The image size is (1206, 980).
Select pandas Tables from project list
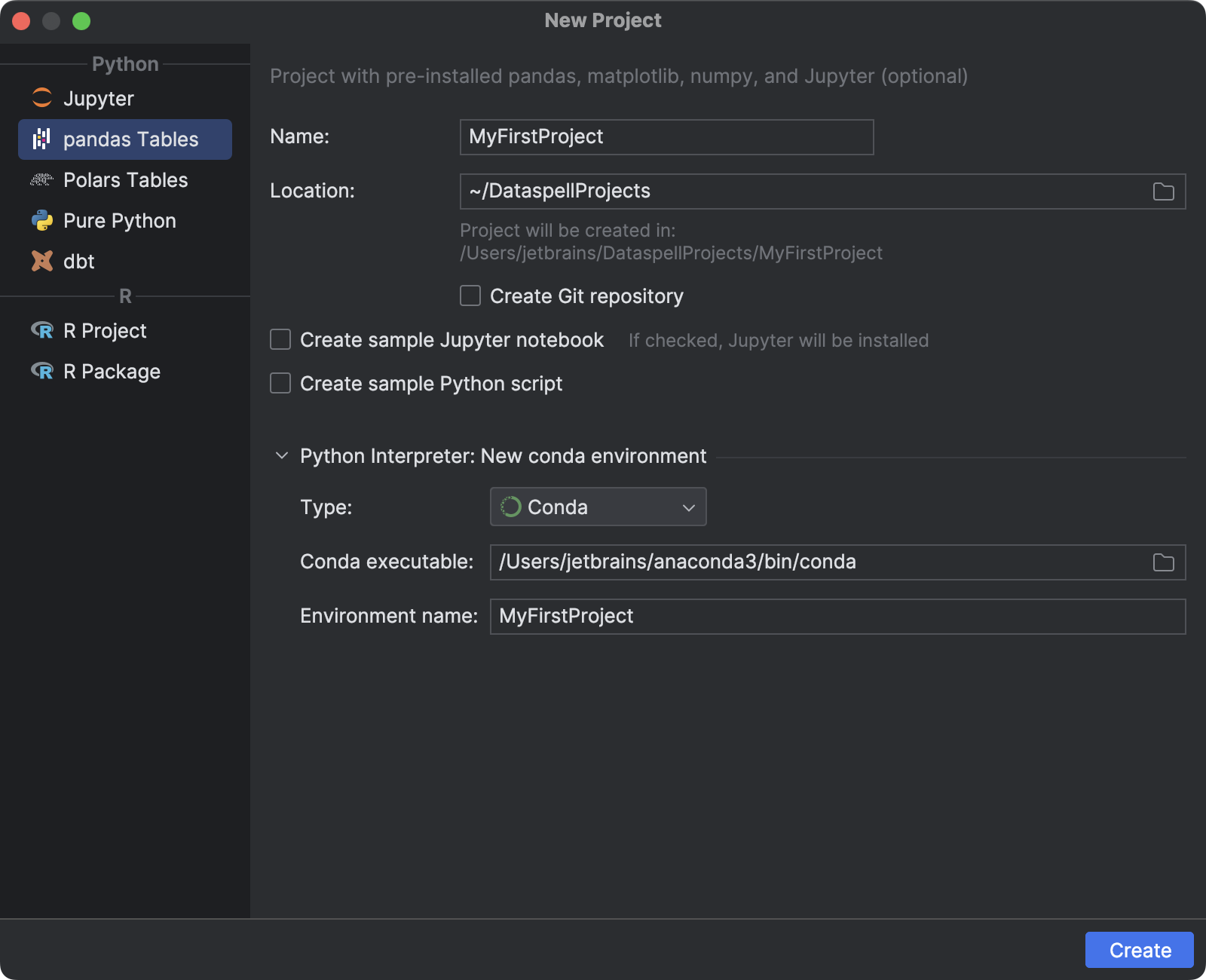130,139
